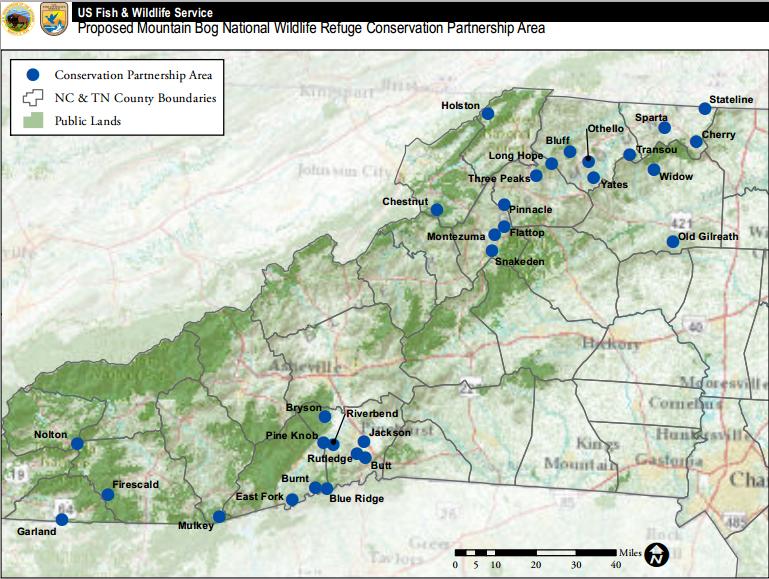
Task: Click the Department of the Interior bison seal
Action: (x=19, y=18)
